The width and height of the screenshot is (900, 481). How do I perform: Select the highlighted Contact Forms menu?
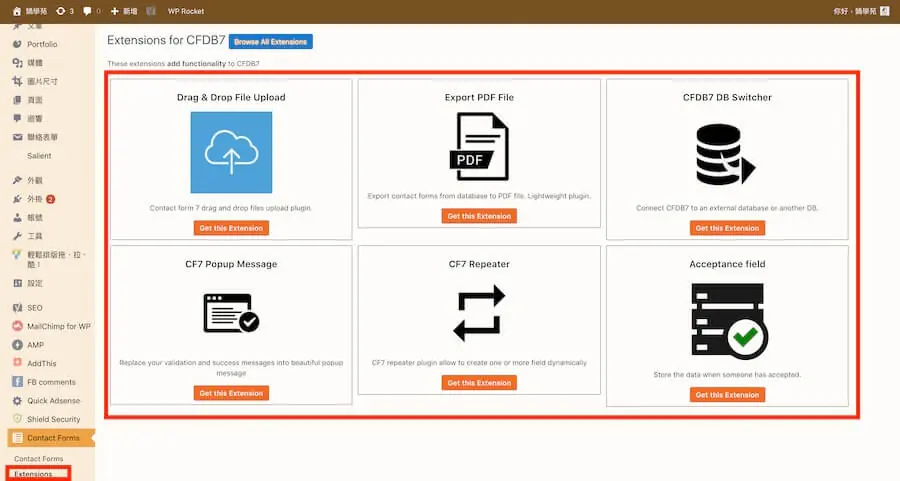(51, 438)
